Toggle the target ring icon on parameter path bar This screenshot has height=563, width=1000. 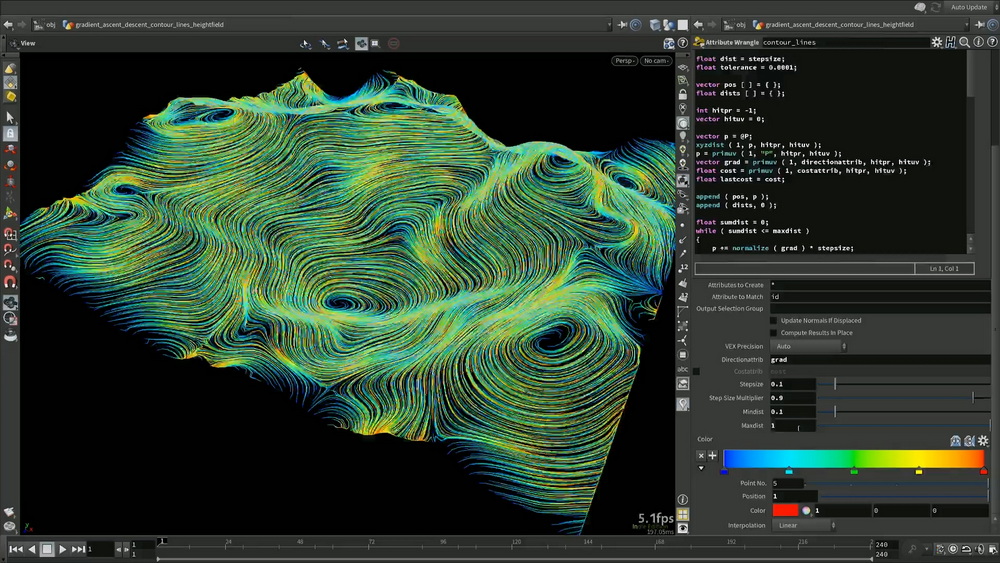pyautogui.click(x=993, y=24)
